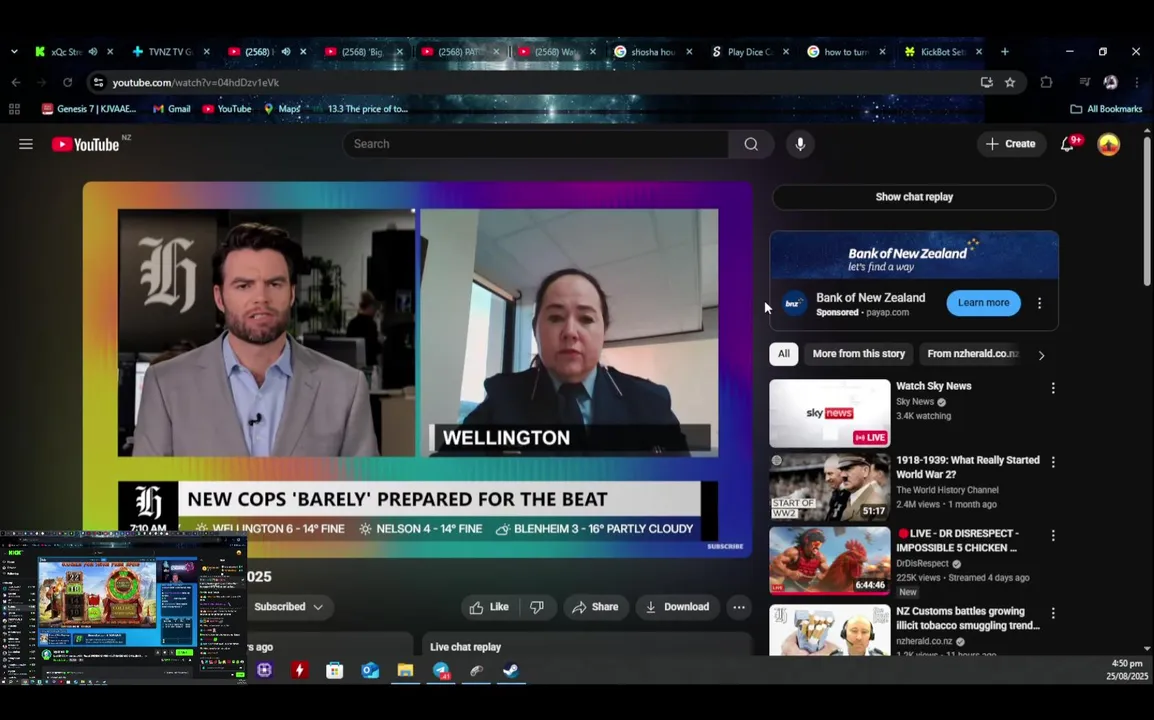
Task: Click Show chat replay button
Action: tap(914, 197)
